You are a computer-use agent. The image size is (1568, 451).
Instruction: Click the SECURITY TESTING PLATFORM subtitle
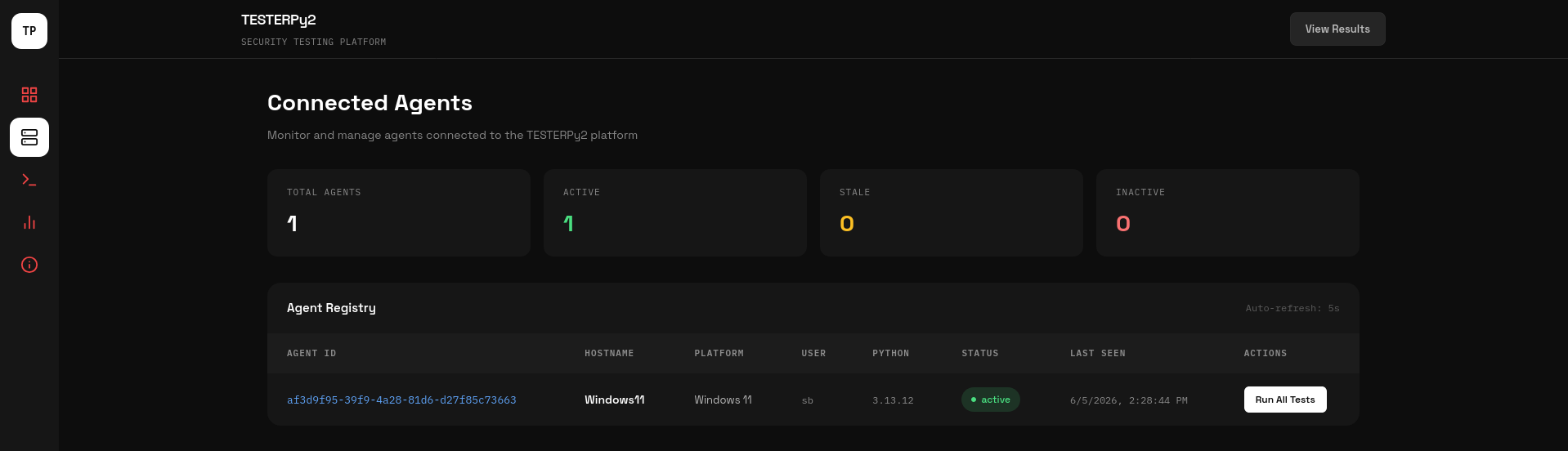click(x=314, y=42)
